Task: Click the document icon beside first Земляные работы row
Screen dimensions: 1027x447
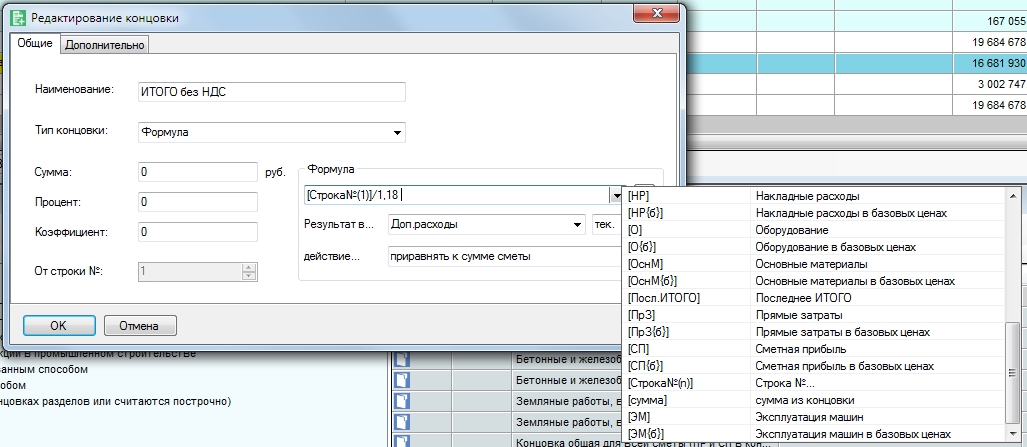Action: click(402, 401)
